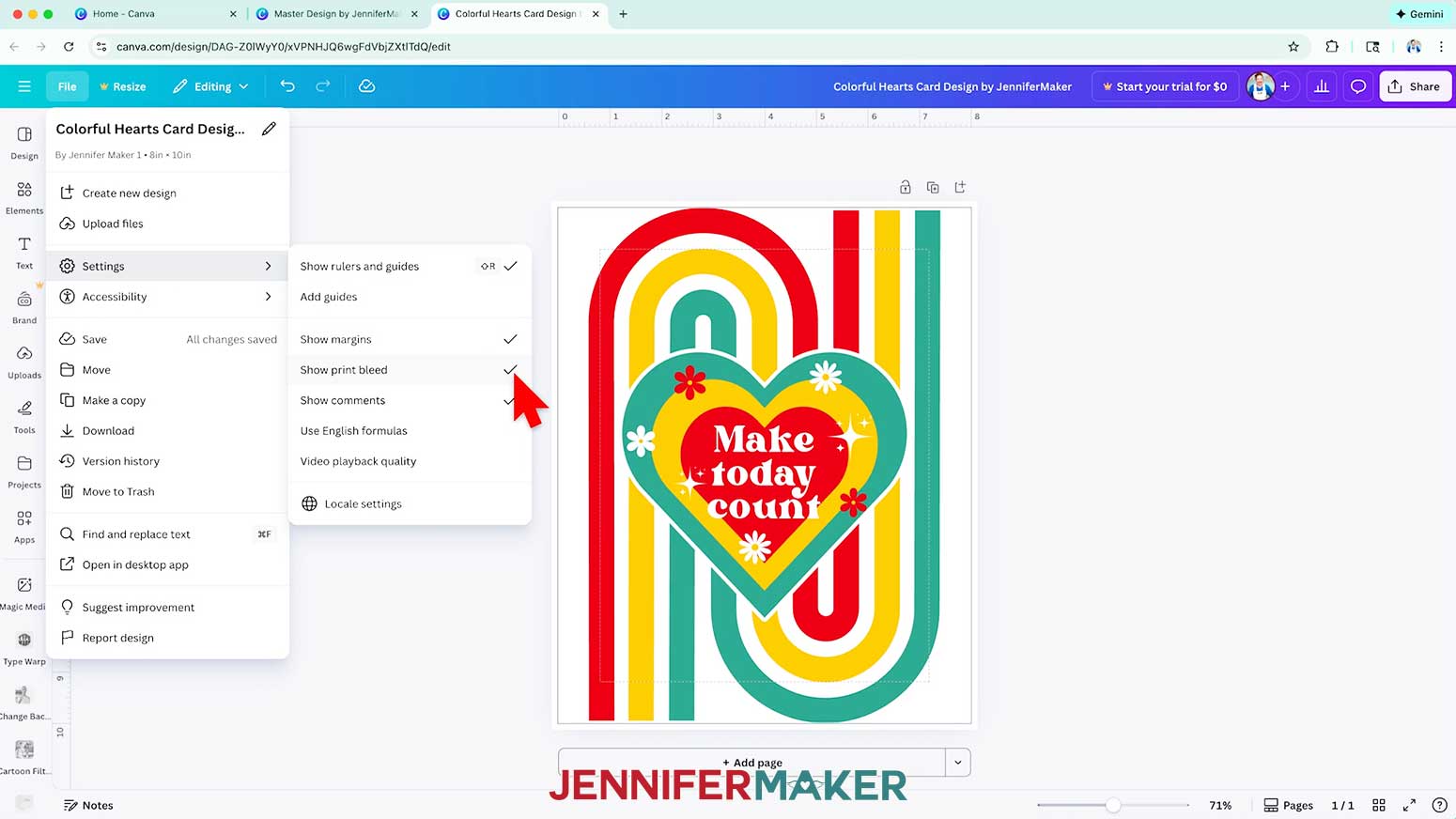Viewport: 1456px width, 819px height.
Task: Click the Add page button
Action: click(x=751, y=762)
